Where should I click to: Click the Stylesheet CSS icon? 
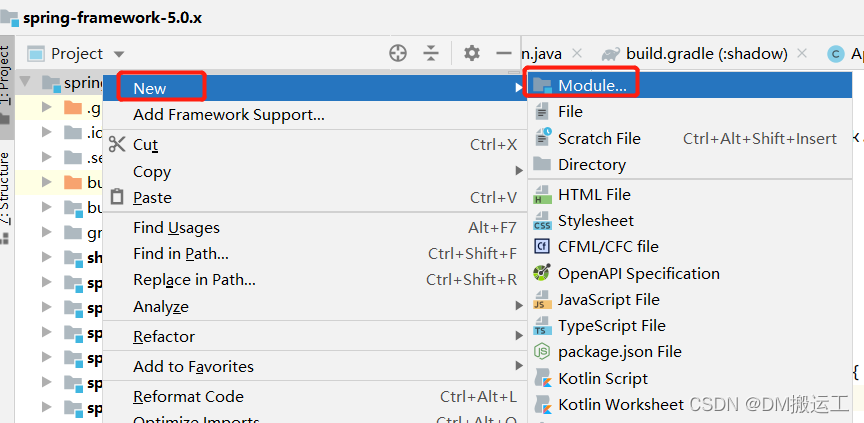coord(542,220)
